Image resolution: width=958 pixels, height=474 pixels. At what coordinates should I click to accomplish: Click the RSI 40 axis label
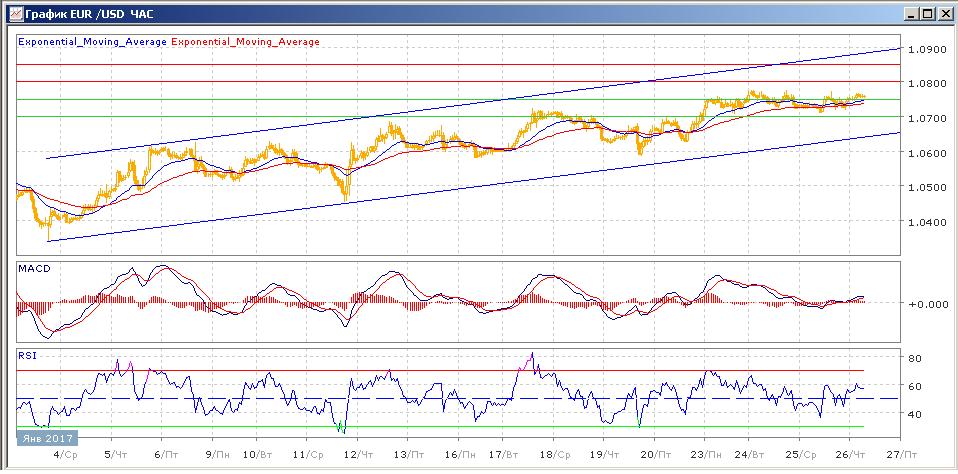[915, 414]
